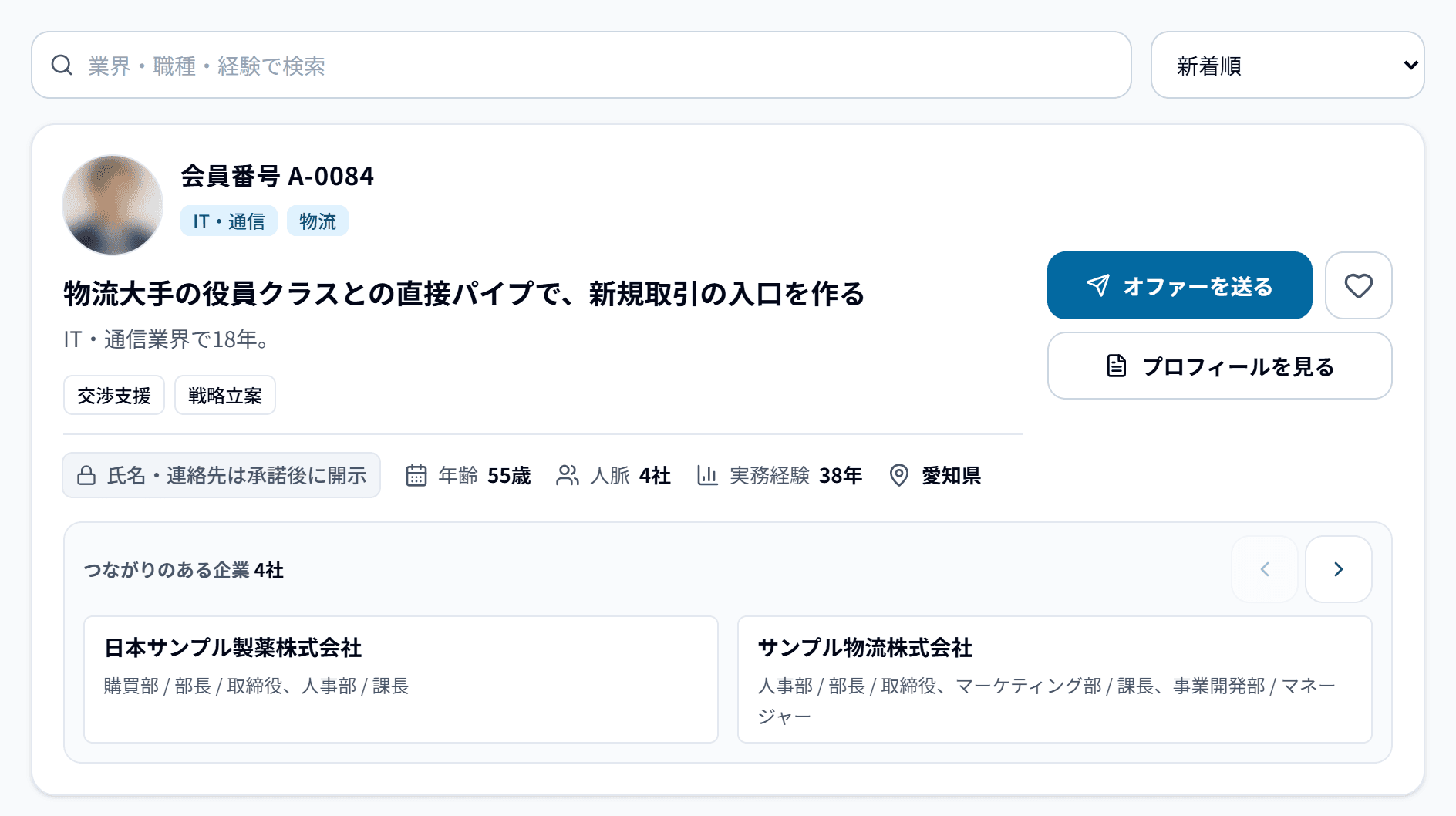Focus the 業界・職種・経験で検索 search field

click(x=581, y=65)
